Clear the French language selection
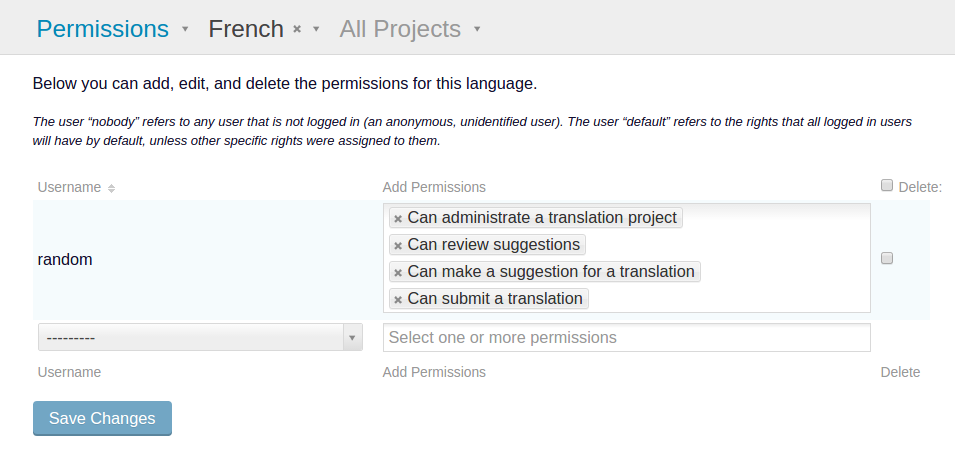Image resolution: width=955 pixels, height=474 pixels. [297, 29]
